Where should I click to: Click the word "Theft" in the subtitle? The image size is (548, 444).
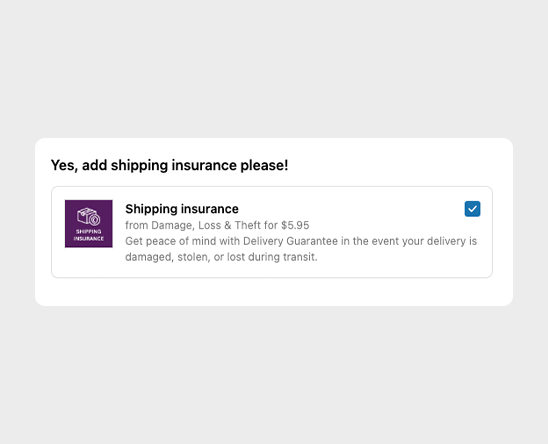(x=248, y=225)
